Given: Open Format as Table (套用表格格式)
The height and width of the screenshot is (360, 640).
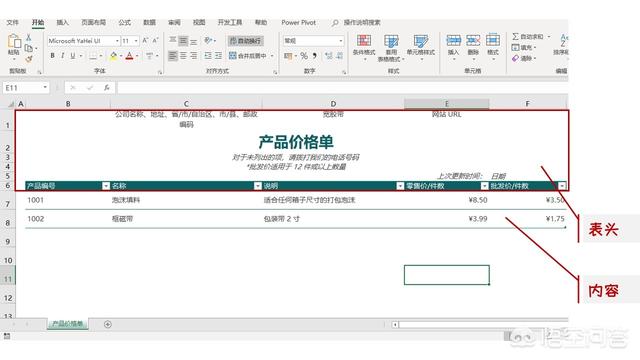Looking at the screenshot, I should click(x=391, y=48).
